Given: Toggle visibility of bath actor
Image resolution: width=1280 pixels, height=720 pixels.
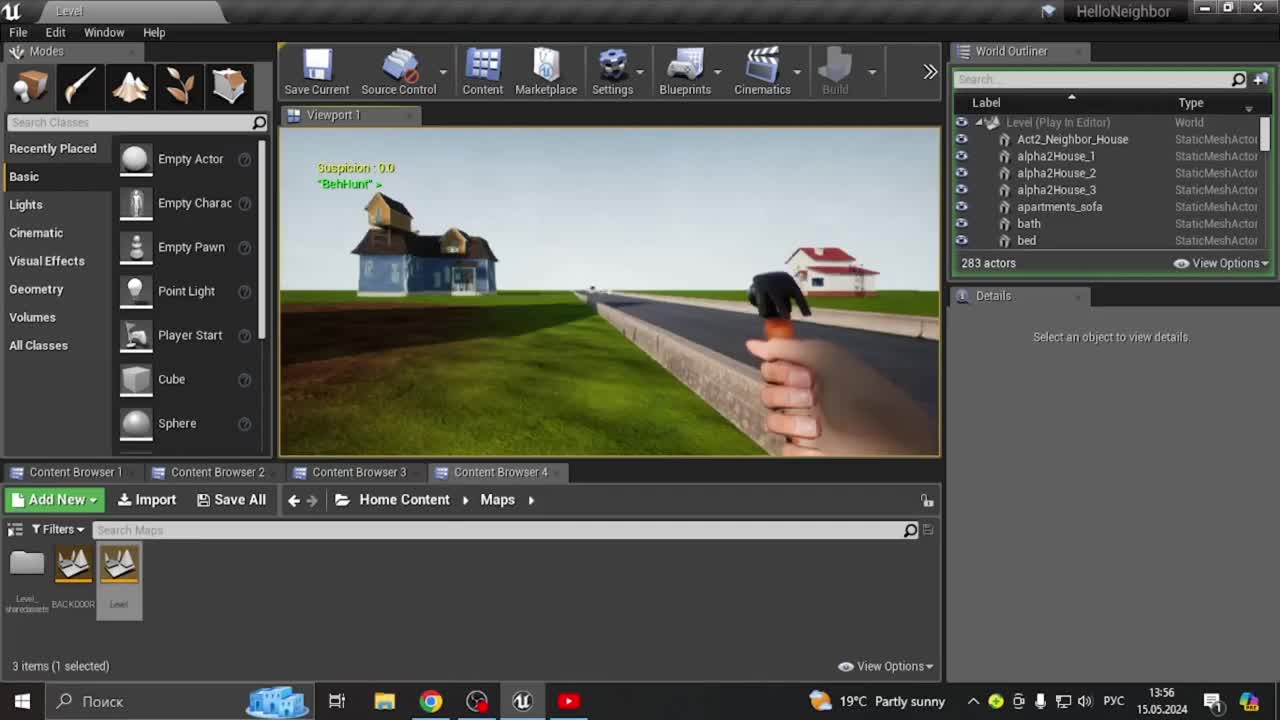Looking at the screenshot, I should tap(962, 224).
